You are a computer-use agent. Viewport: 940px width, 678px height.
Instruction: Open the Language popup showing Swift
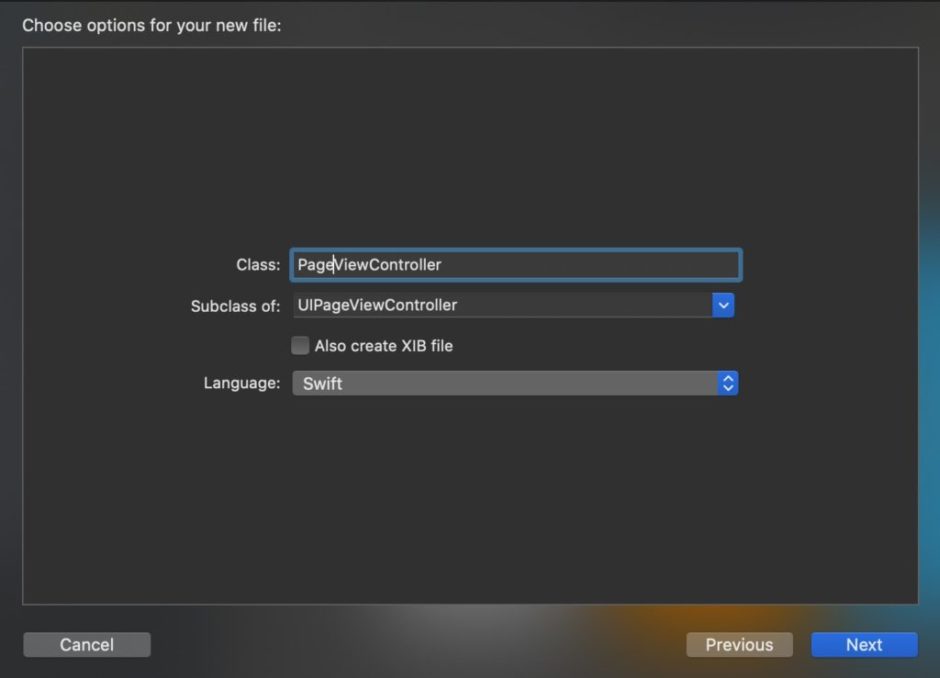(x=515, y=383)
